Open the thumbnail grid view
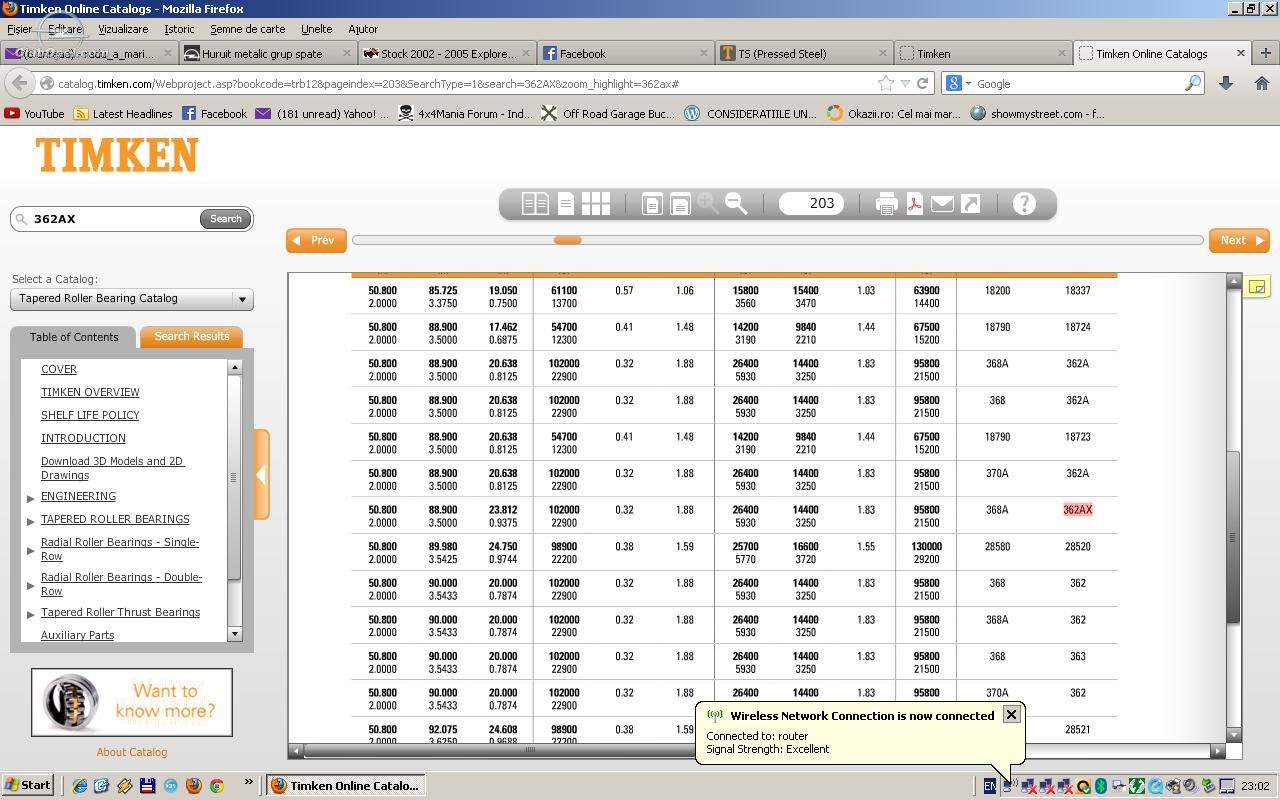Screen dimensions: 1280x800 tap(596, 204)
